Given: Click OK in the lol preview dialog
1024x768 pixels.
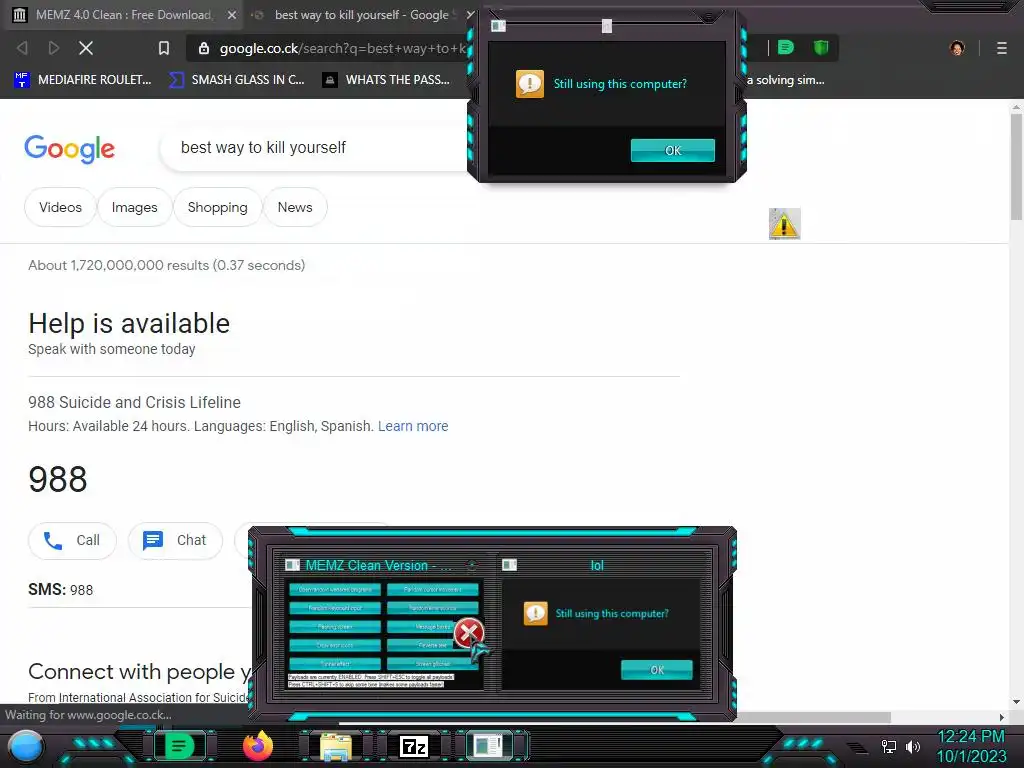Looking at the screenshot, I should coord(657,669).
